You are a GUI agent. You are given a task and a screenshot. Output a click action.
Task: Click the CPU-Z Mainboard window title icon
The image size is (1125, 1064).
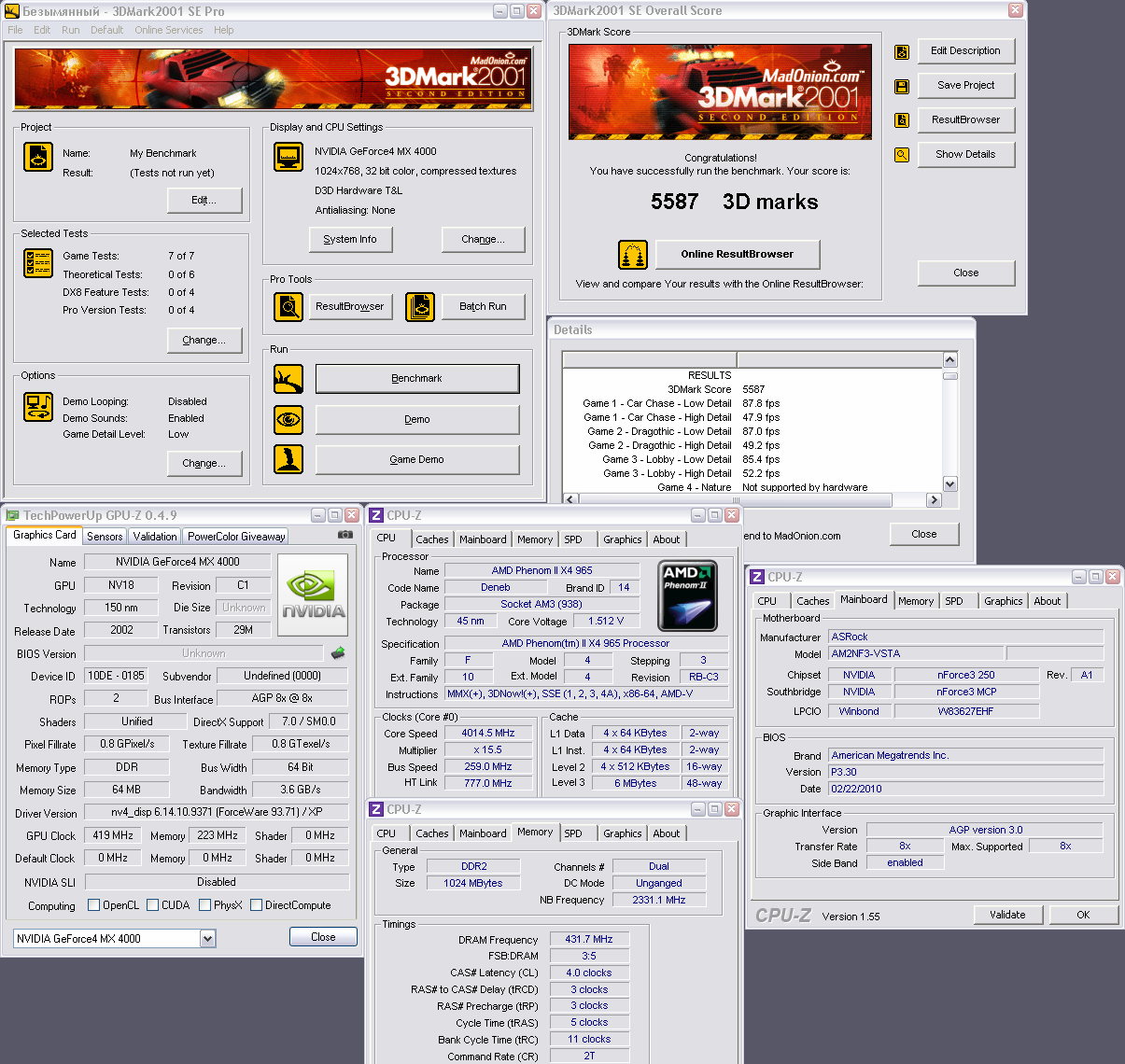757,577
